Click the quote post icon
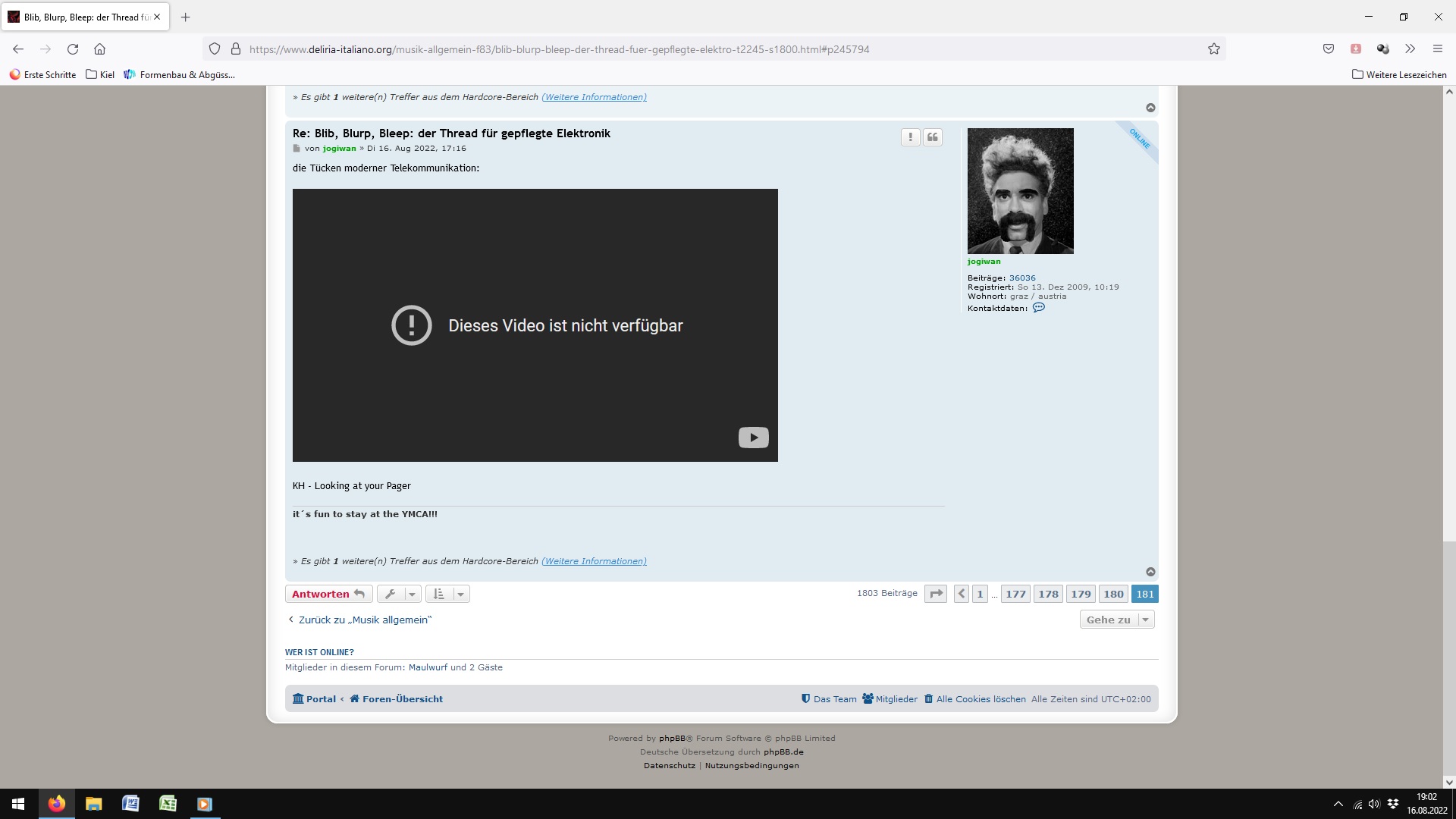 pos(933,137)
